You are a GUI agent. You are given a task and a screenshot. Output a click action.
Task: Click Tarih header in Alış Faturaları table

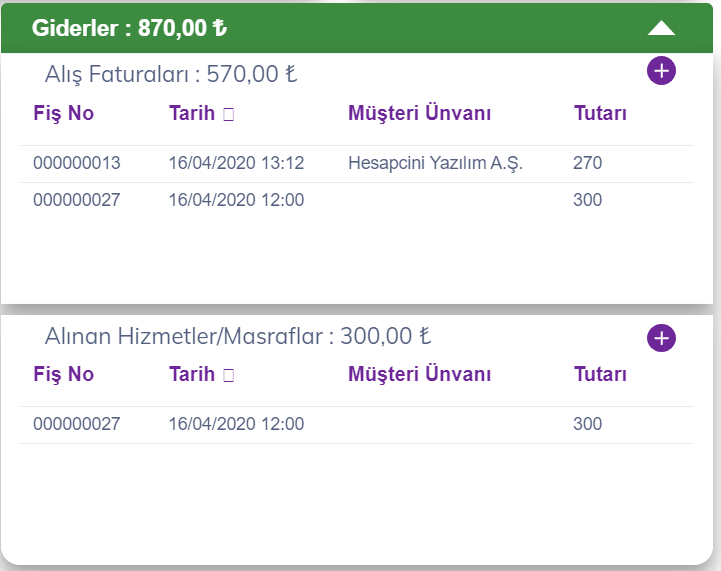point(192,113)
